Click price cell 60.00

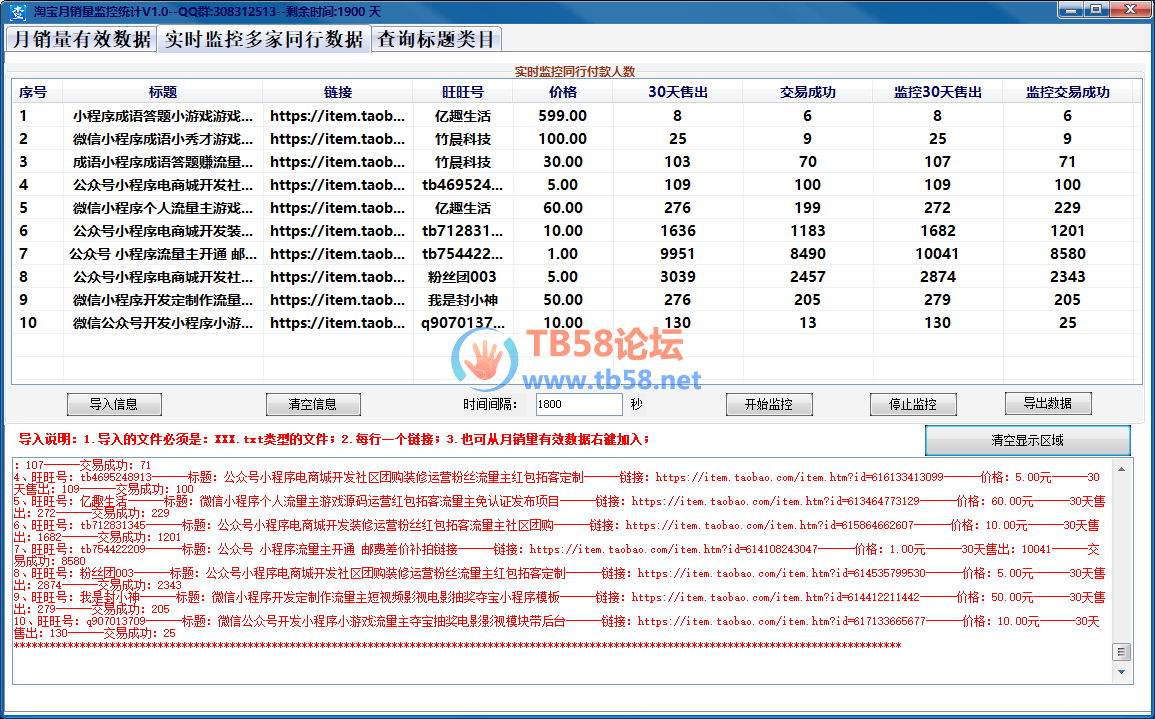pos(563,208)
